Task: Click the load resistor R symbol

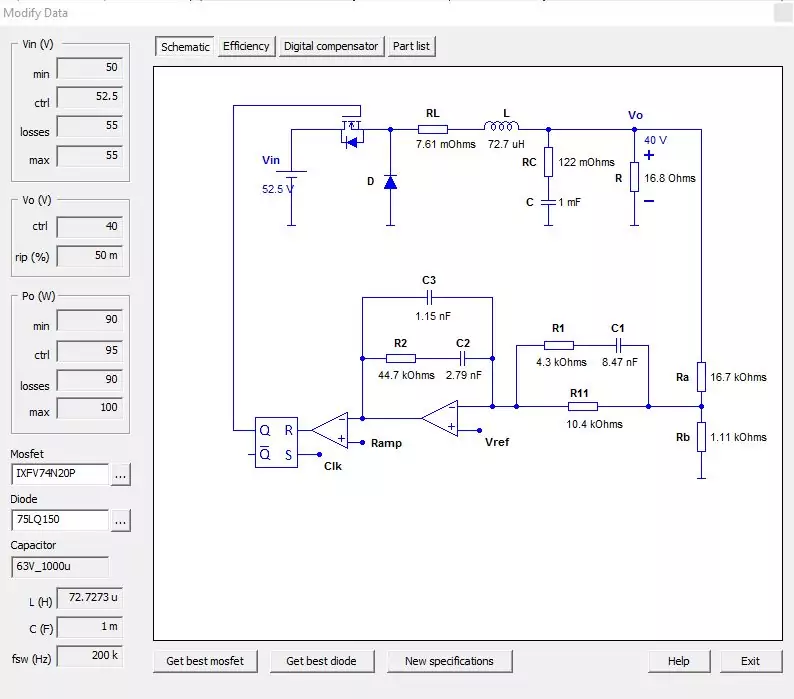Action: click(x=634, y=178)
